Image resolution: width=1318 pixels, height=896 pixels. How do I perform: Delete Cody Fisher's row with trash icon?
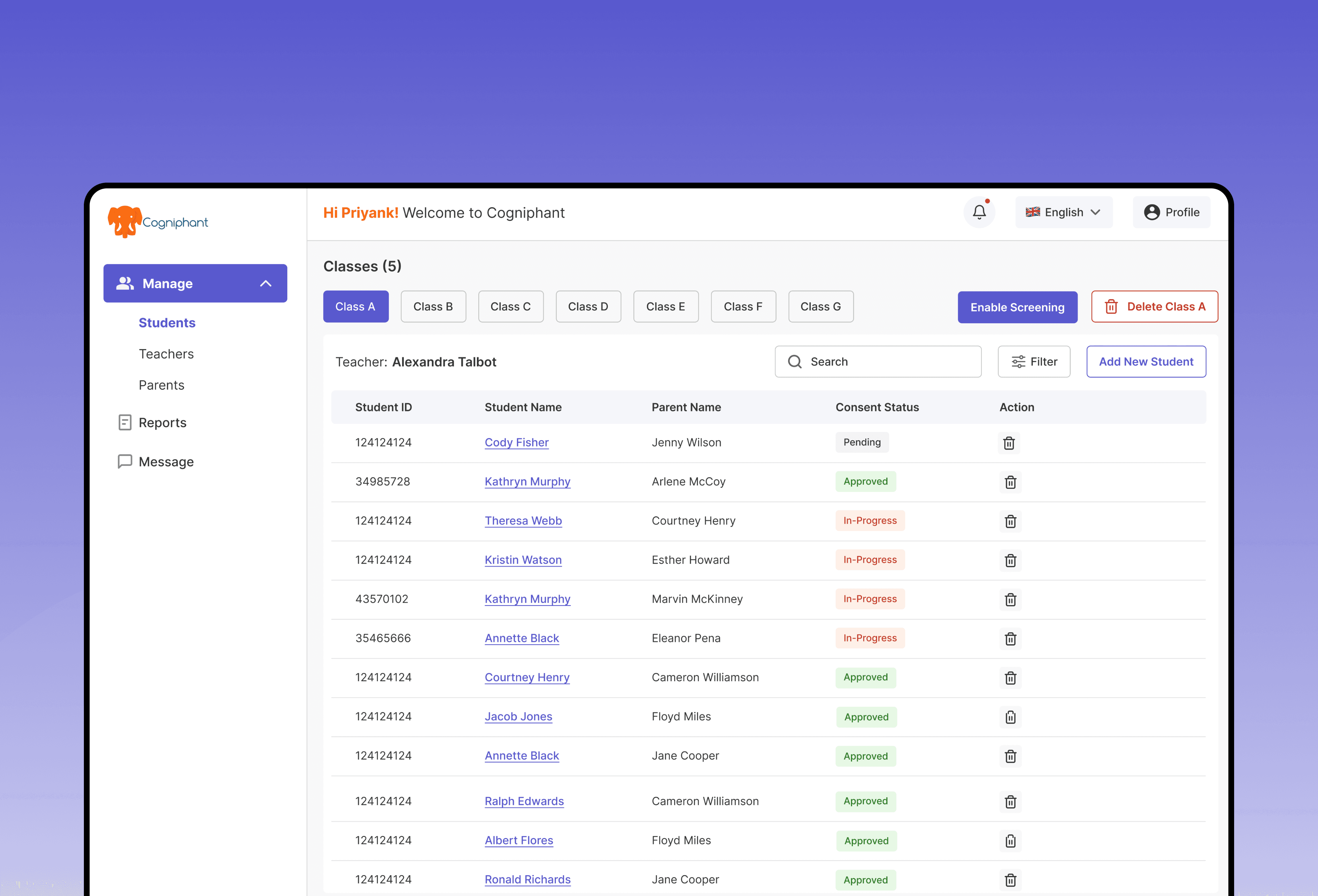tap(1008, 443)
